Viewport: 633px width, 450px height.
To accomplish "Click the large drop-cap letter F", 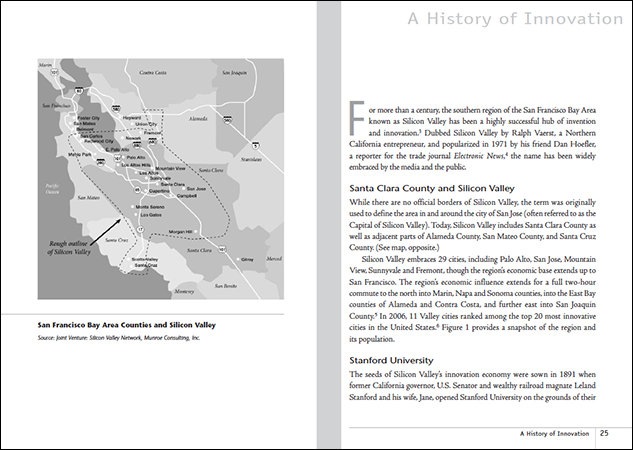I will point(357,118).
